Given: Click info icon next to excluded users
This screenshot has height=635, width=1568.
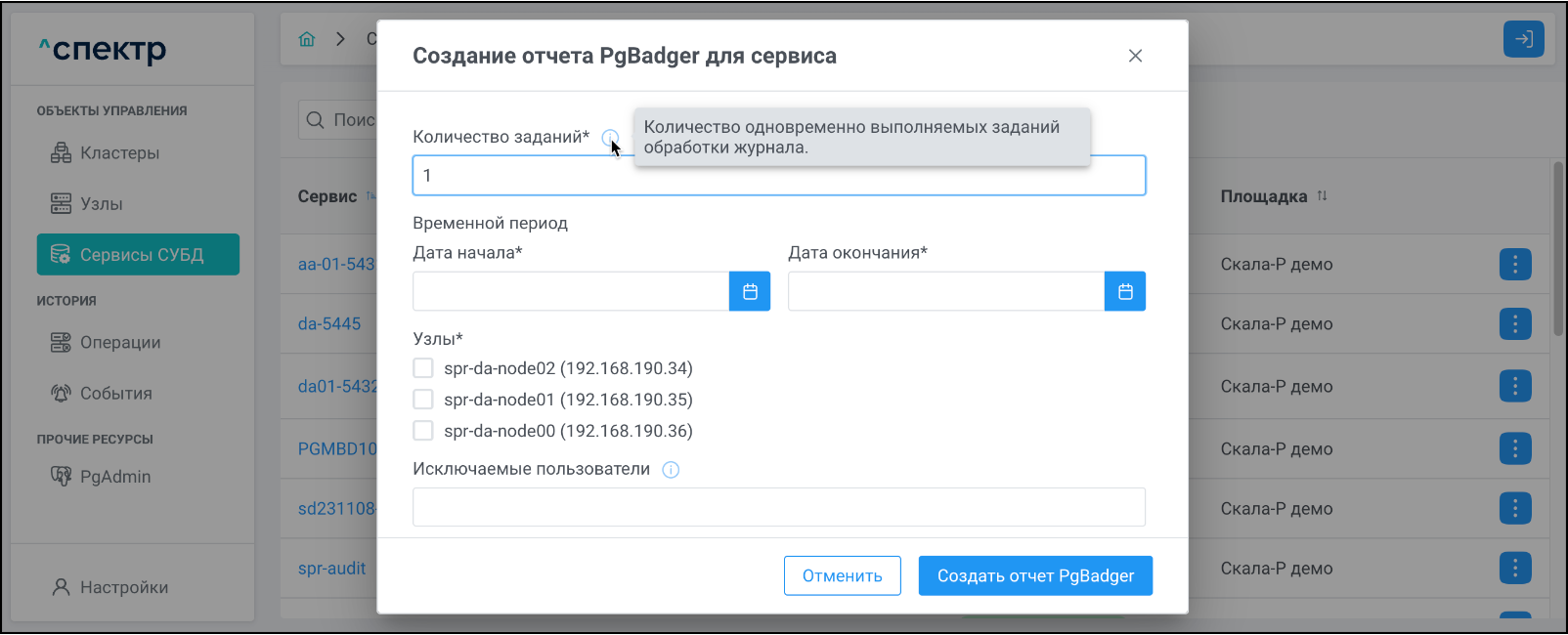Looking at the screenshot, I should 671,470.
